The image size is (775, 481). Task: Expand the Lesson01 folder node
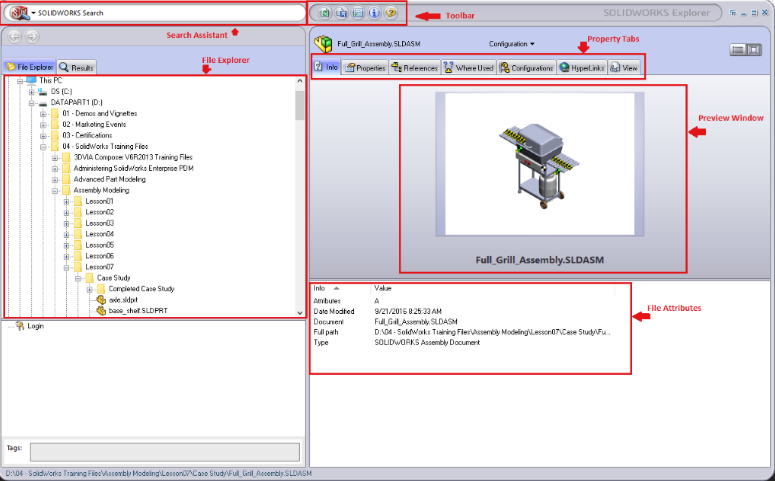(66, 201)
